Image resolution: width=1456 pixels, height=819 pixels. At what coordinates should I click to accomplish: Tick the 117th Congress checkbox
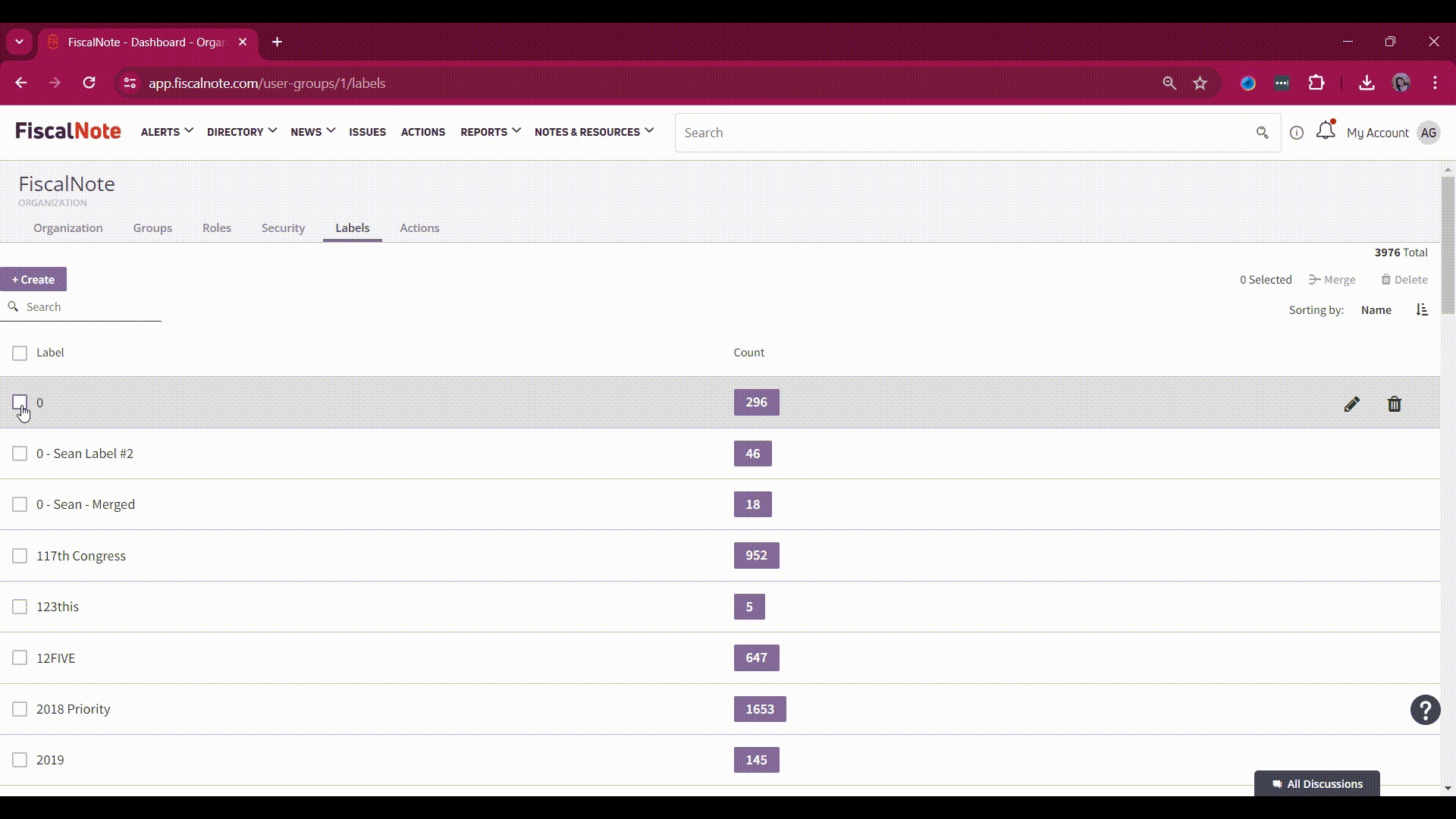tap(20, 556)
